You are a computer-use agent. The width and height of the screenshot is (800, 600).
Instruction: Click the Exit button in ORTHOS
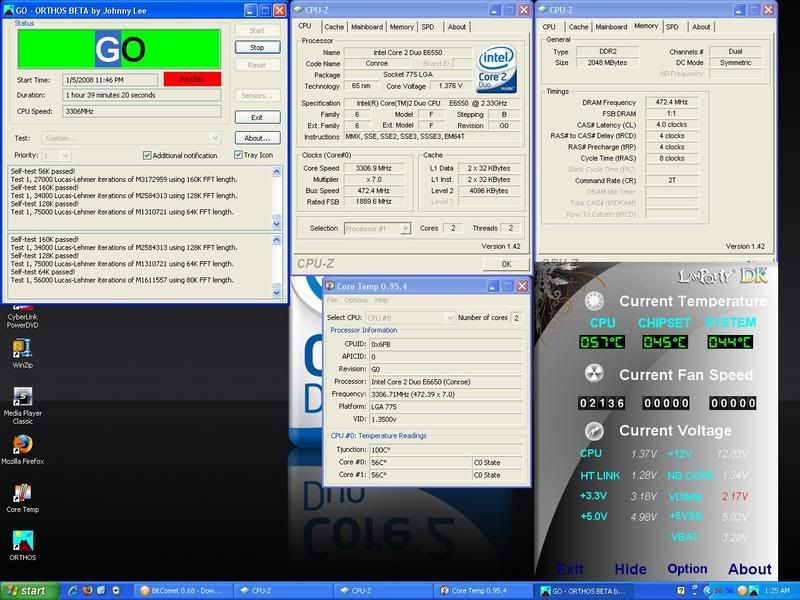click(257, 117)
